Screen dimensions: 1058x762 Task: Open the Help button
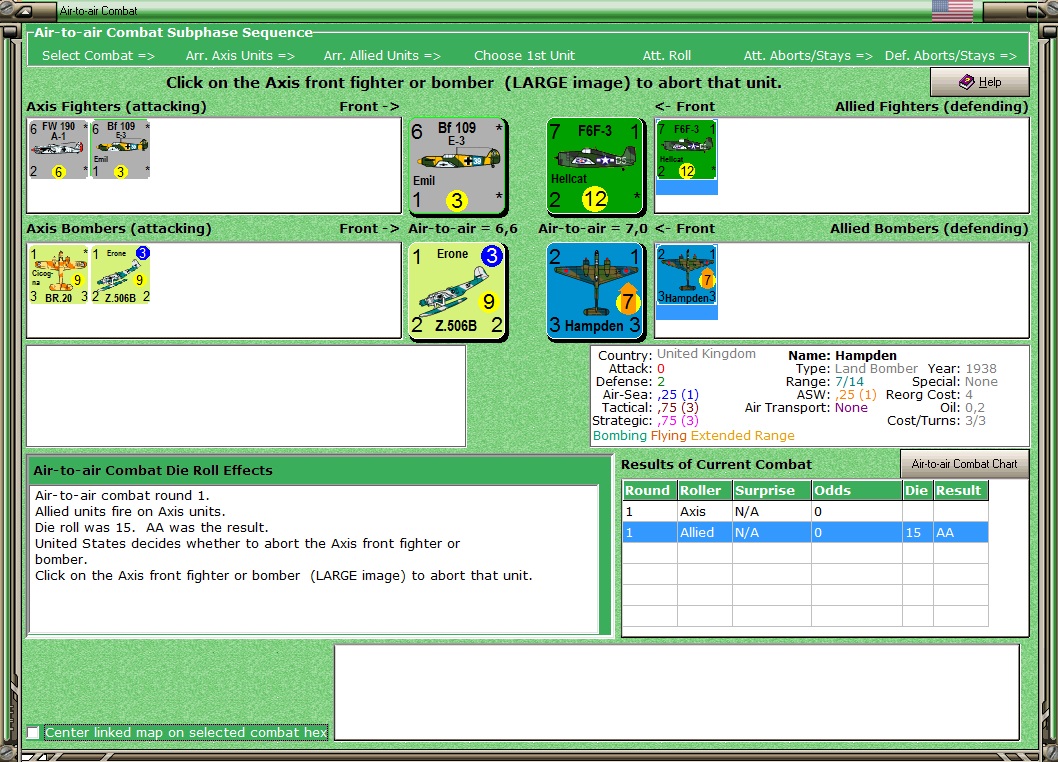(980, 82)
